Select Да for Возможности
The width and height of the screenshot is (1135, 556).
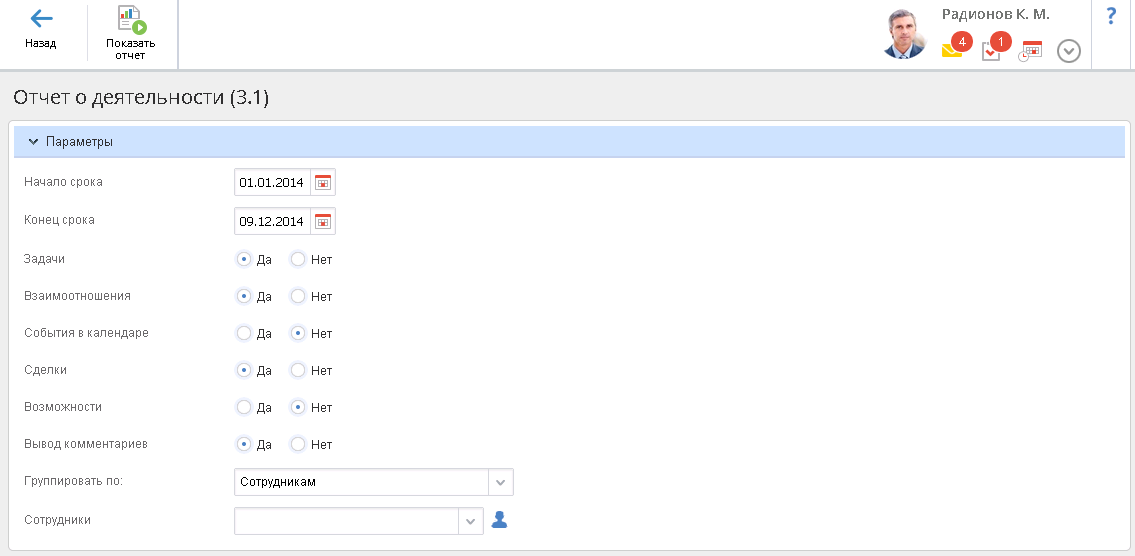244,407
